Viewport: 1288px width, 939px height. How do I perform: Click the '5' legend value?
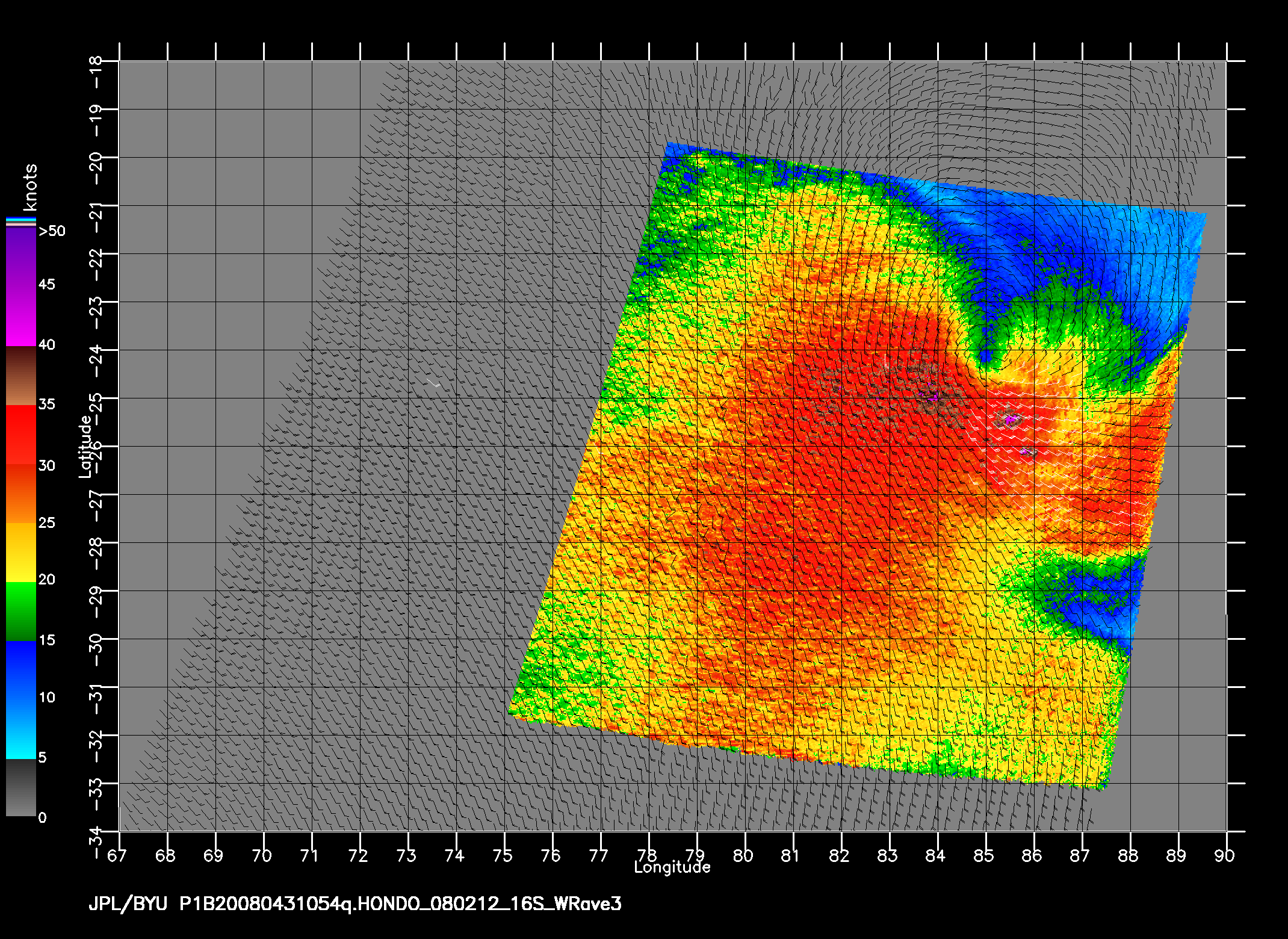(42, 757)
